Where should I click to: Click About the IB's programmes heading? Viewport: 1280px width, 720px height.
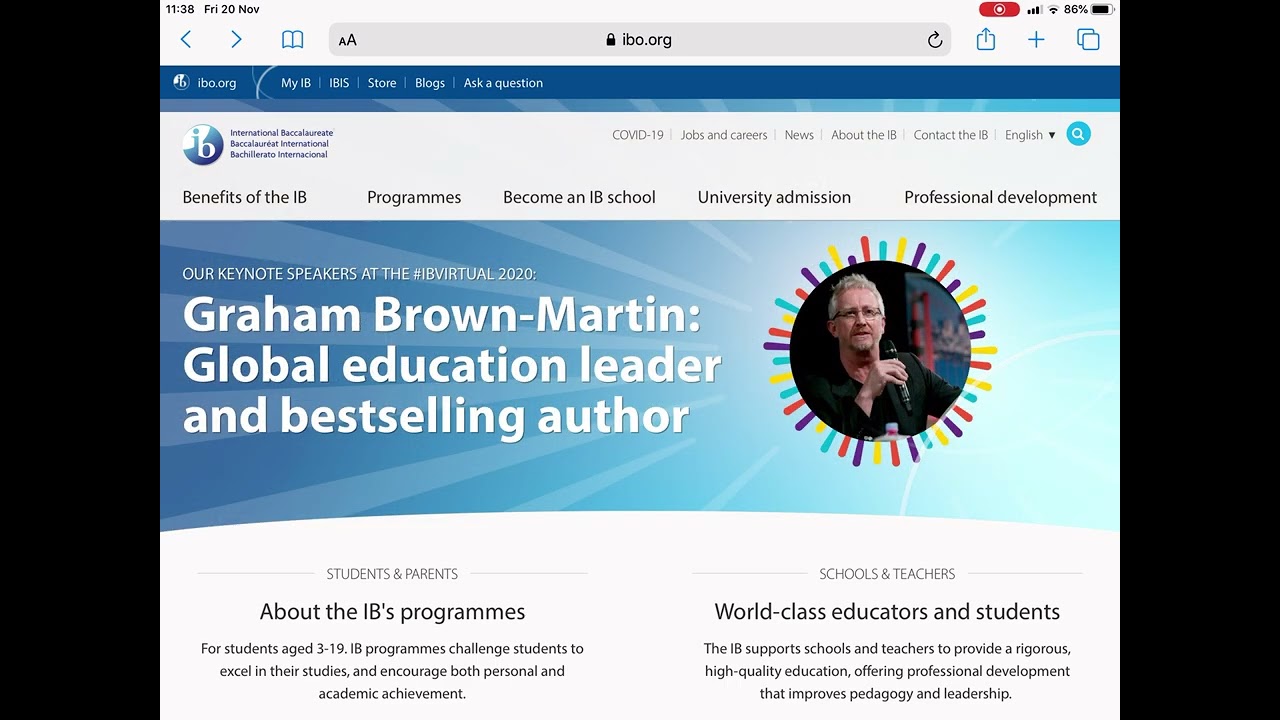click(x=392, y=611)
